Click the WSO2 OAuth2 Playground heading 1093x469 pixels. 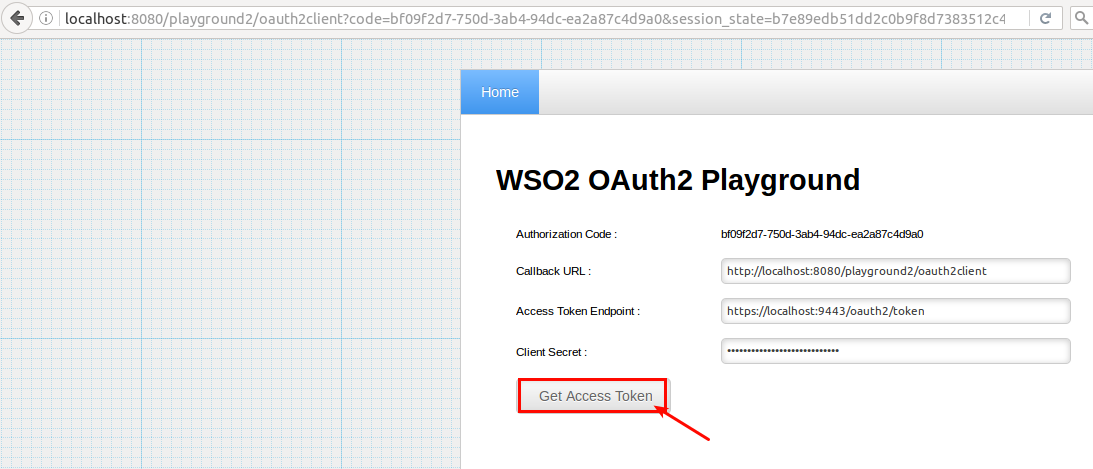click(x=678, y=180)
